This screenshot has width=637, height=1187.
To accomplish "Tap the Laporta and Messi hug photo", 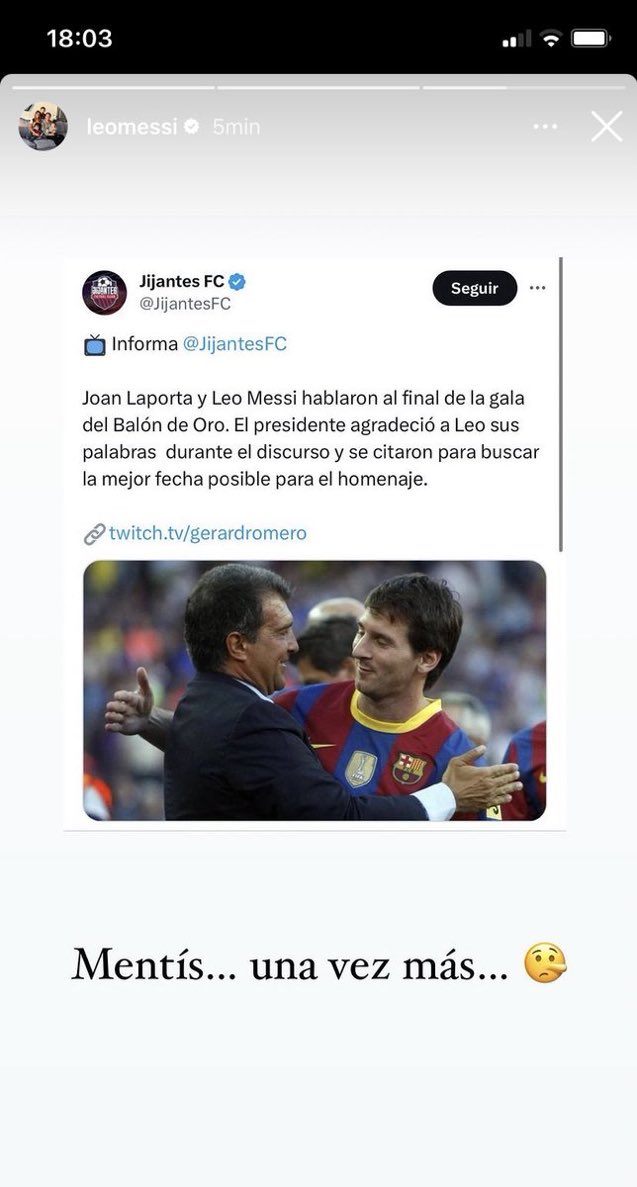I will coord(314,690).
